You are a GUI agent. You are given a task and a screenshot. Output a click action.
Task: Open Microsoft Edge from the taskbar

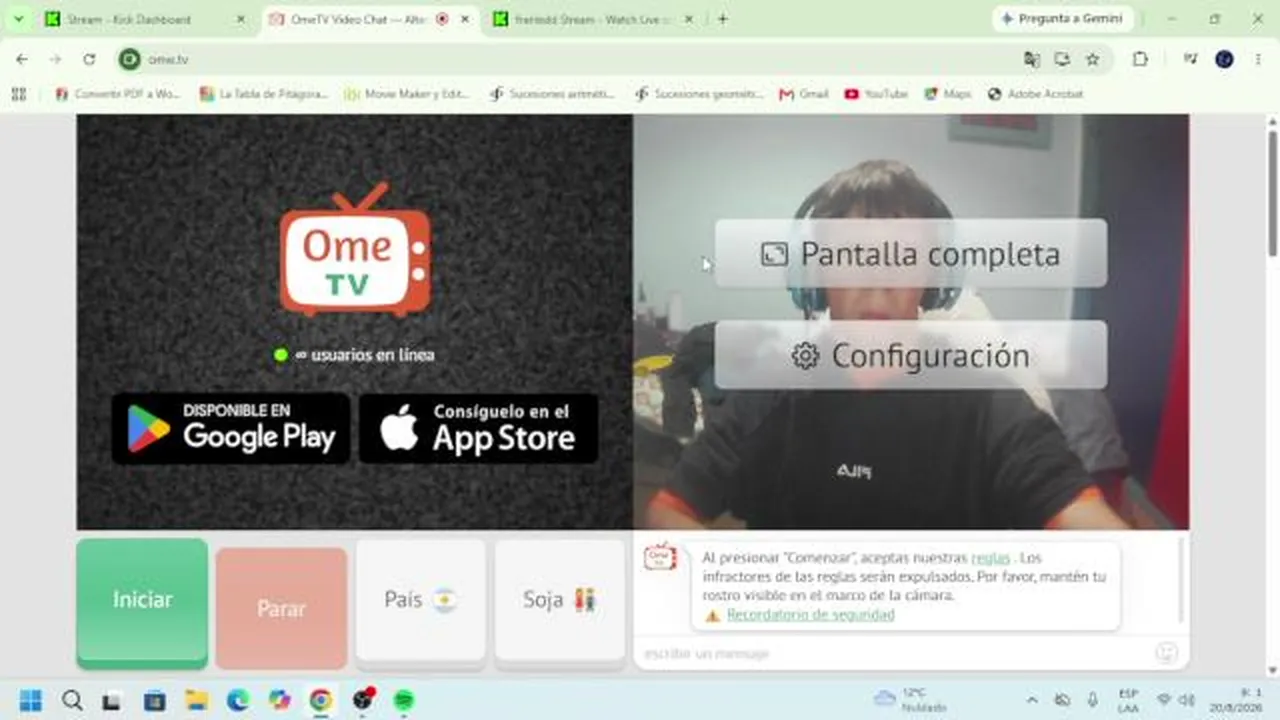point(238,700)
